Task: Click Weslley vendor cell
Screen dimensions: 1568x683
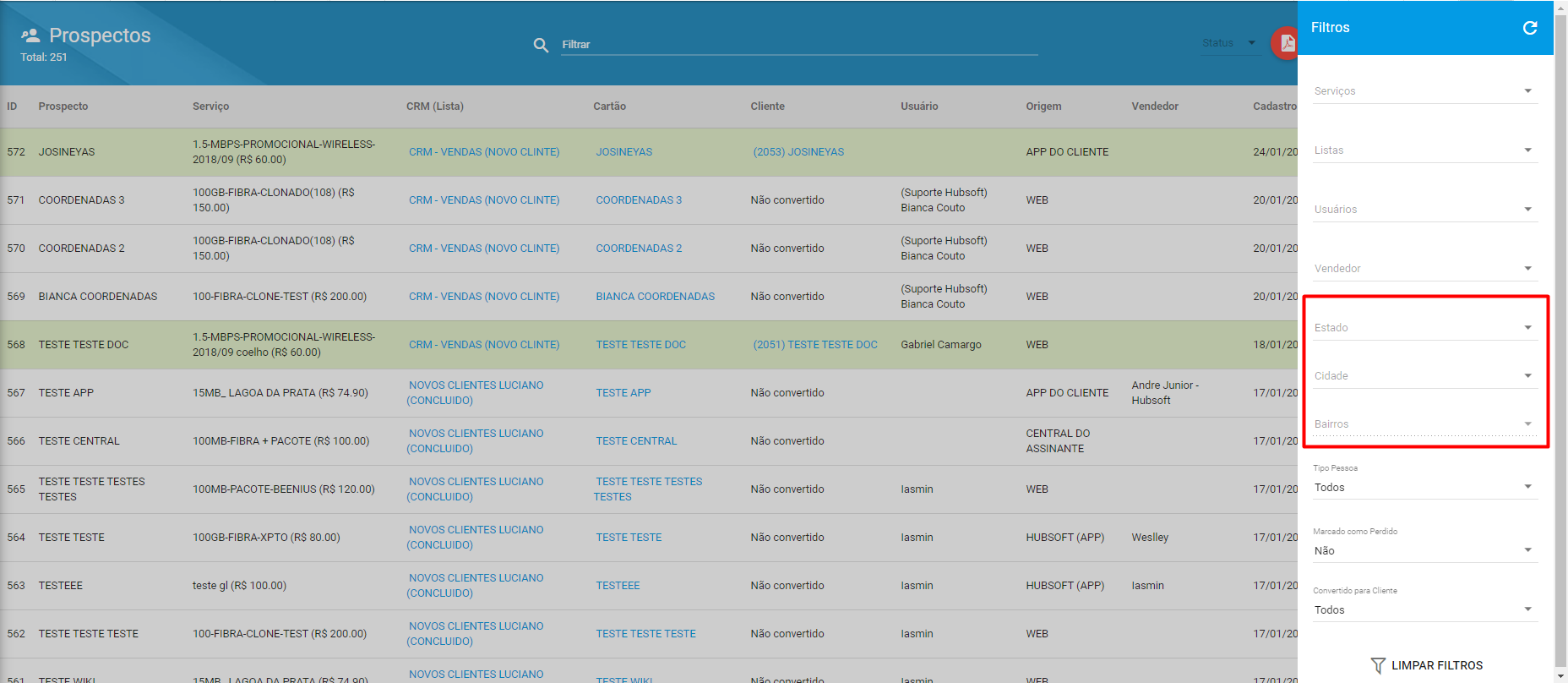Action: point(1150,538)
